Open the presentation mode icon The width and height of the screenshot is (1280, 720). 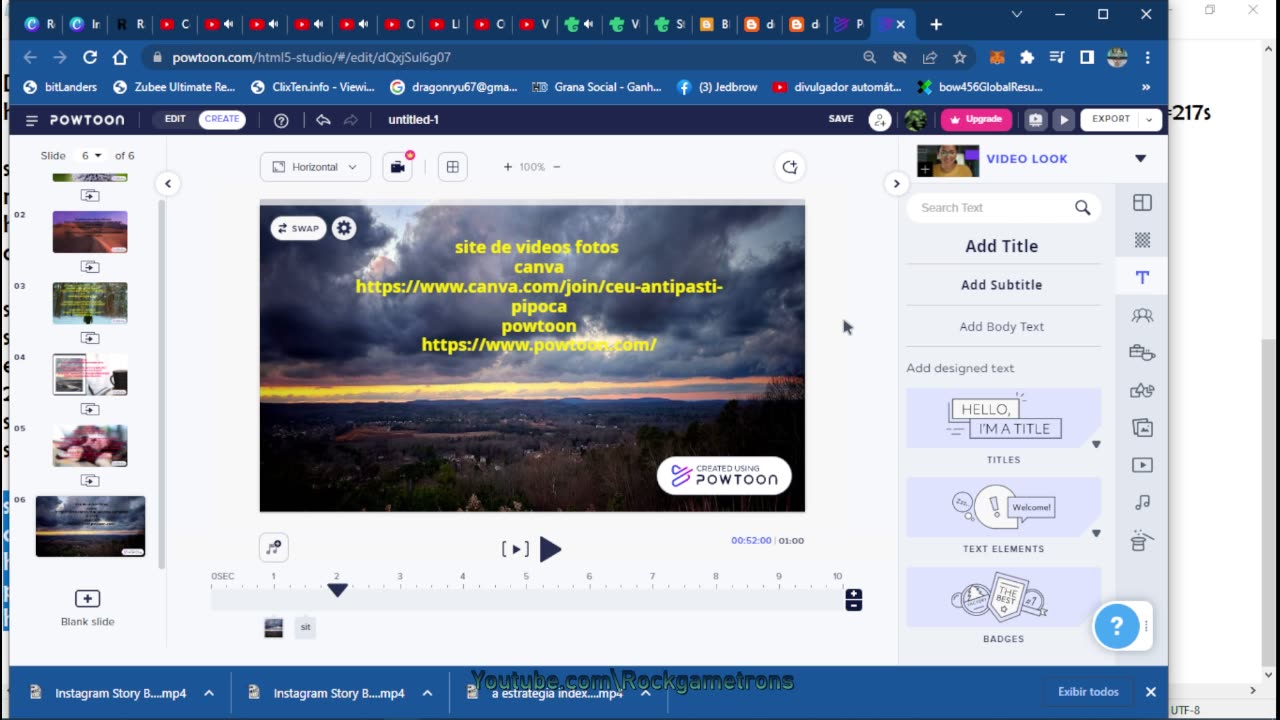point(1035,120)
